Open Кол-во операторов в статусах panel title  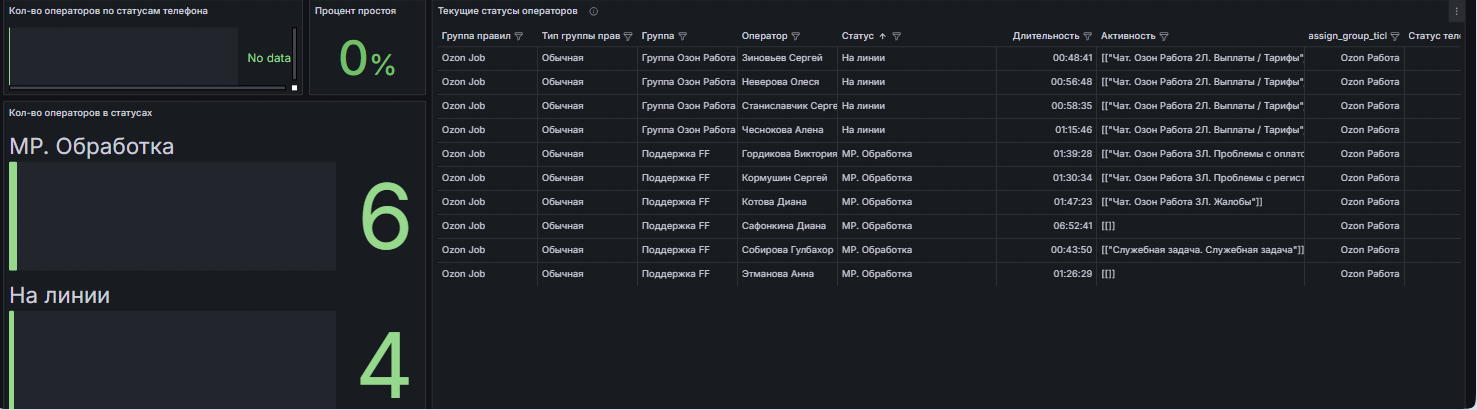pos(80,113)
